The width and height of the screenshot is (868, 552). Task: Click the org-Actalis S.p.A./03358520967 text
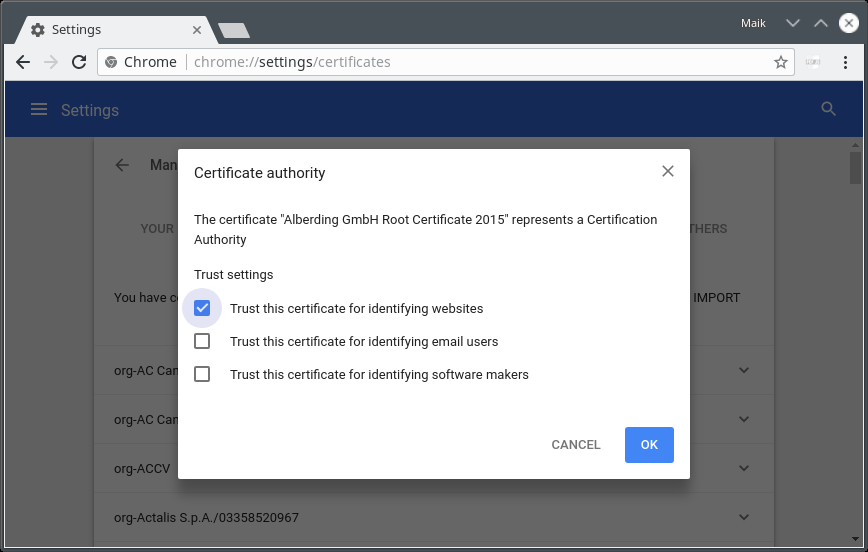coord(206,518)
